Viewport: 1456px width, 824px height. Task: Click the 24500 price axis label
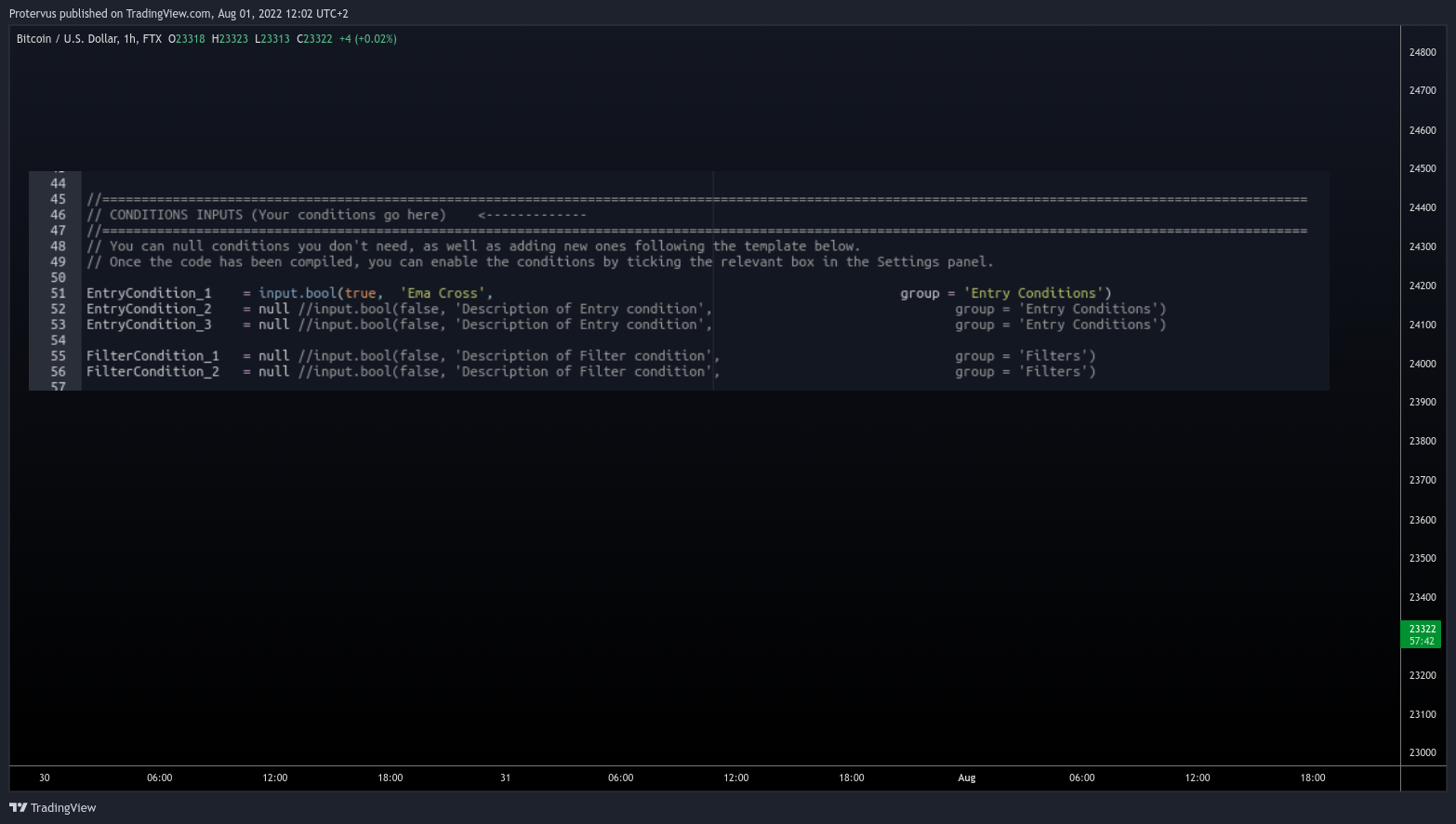click(x=1423, y=169)
